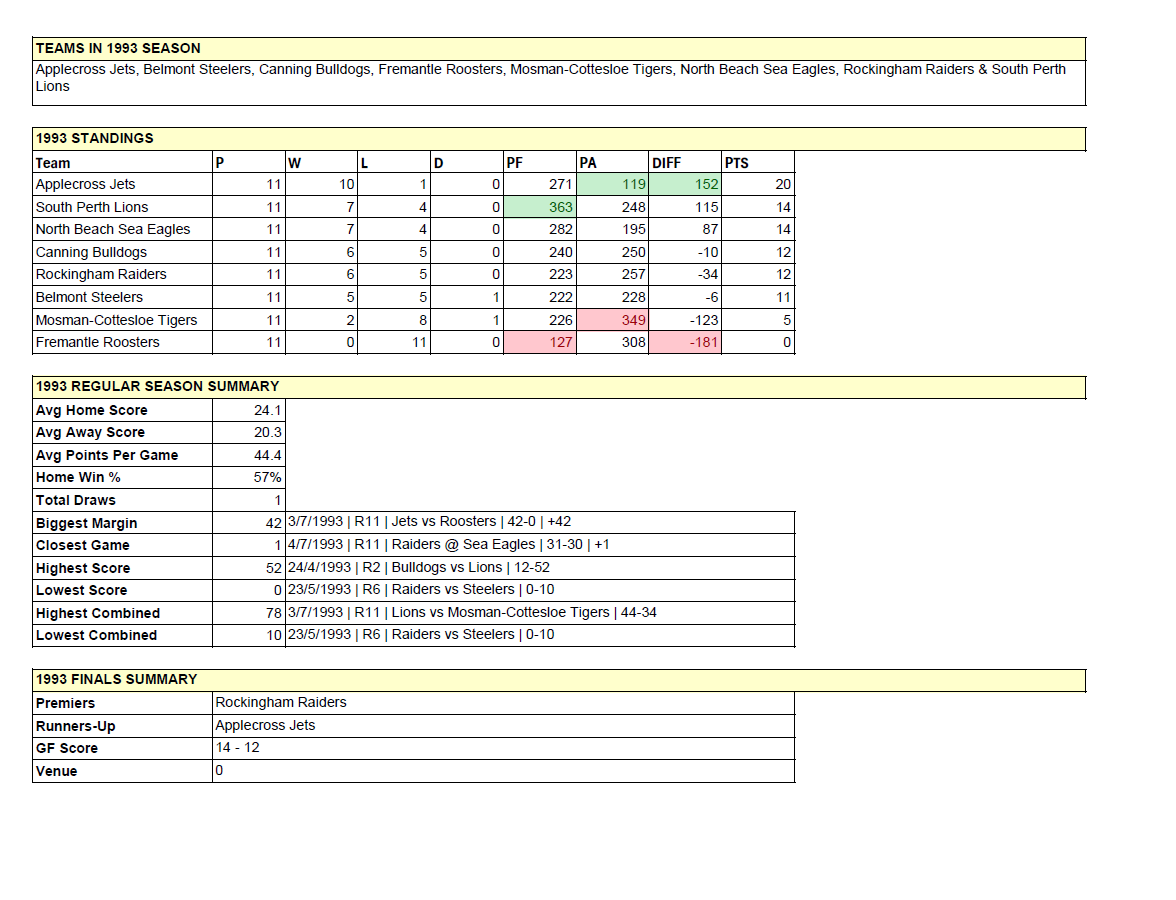Viewport: 1176px width, 900px height.
Task: Select Fremantle Roosters row name cell
Action: [x=98, y=342]
